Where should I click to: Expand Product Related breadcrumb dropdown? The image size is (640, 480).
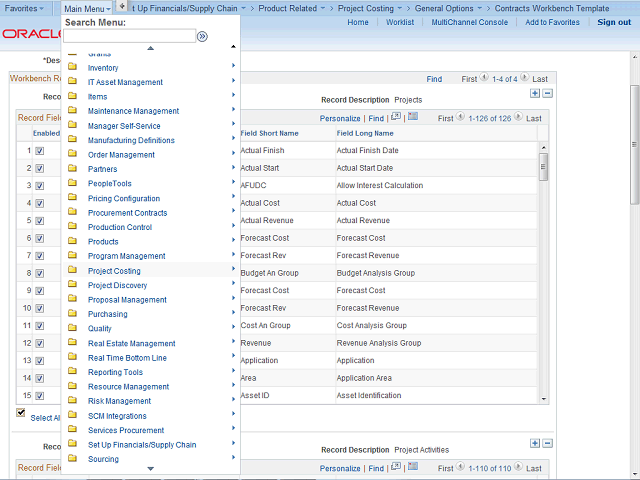click(x=323, y=8)
